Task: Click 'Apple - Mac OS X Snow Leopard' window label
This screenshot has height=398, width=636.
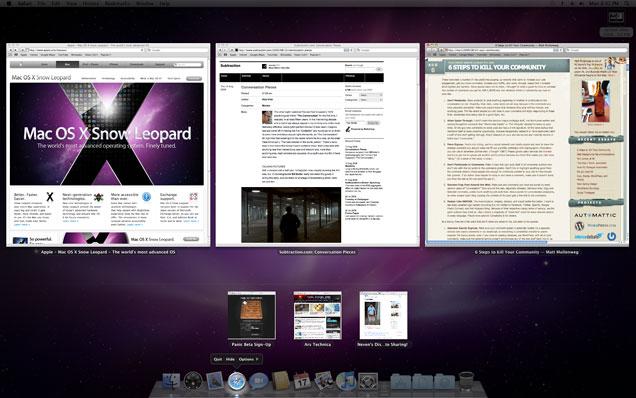Action: tap(108, 252)
